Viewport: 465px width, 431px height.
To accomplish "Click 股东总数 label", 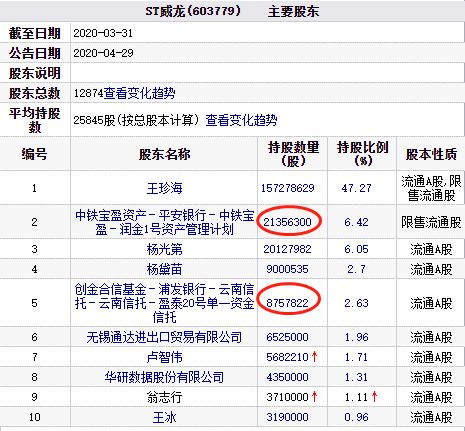I will (35, 93).
